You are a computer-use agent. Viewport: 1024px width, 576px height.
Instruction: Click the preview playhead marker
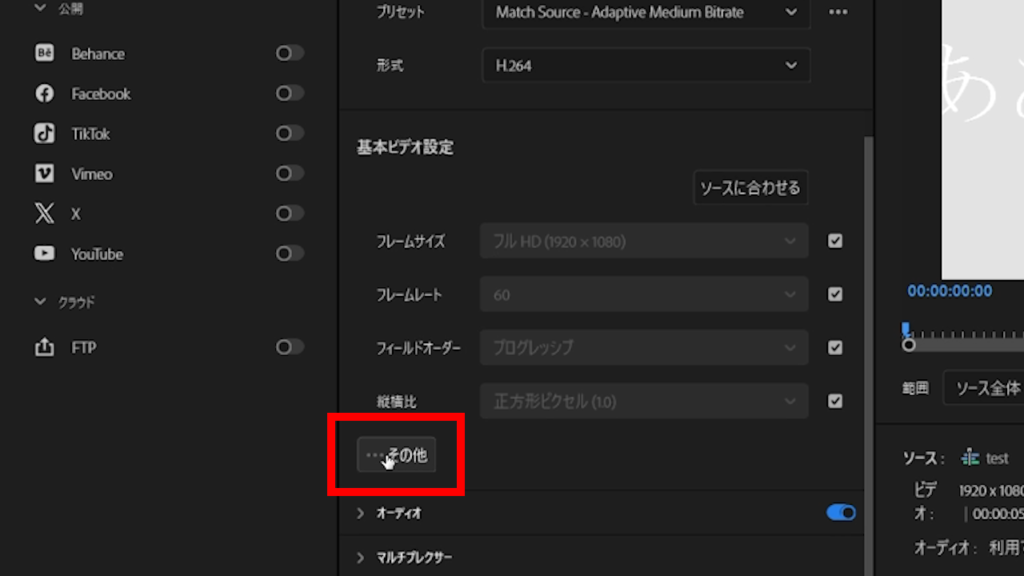coord(906,328)
